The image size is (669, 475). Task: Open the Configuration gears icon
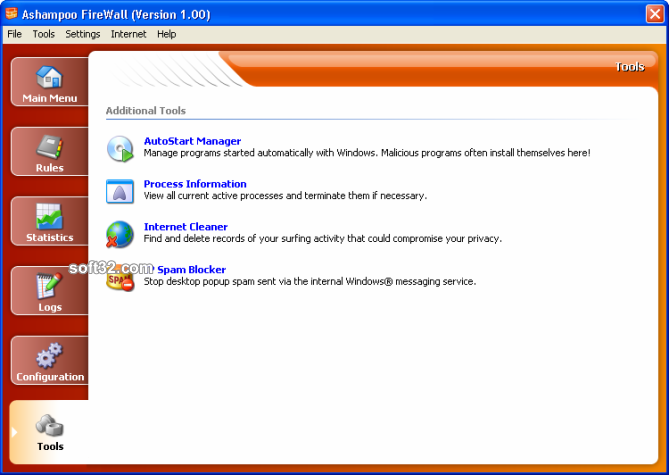(x=49, y=356)
